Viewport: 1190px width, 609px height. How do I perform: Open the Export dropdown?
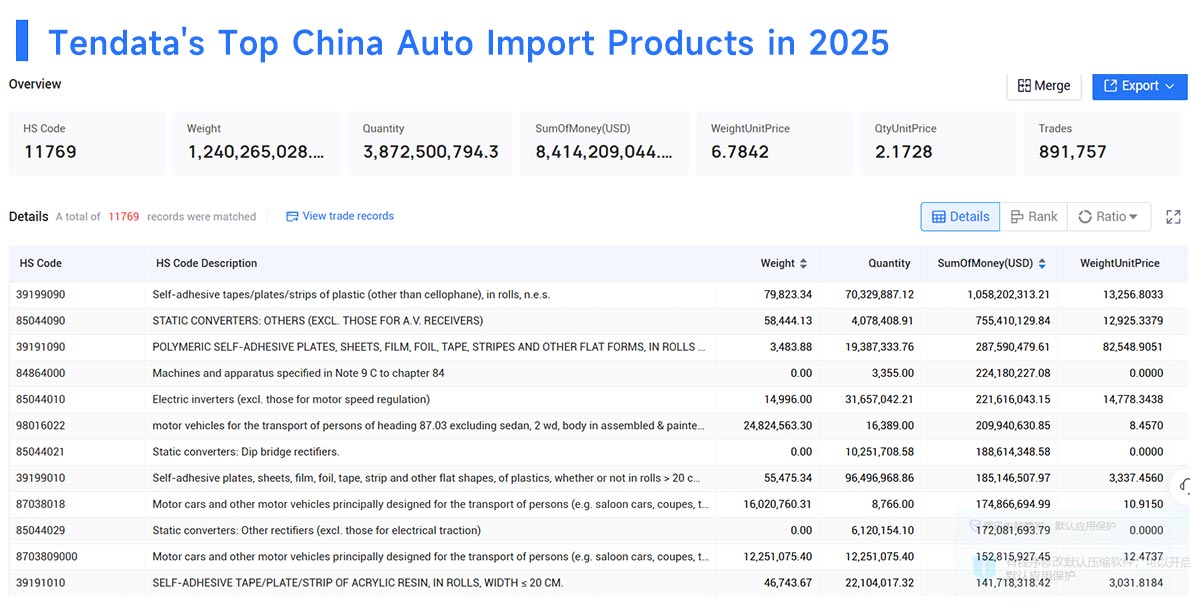point(1139,86)
